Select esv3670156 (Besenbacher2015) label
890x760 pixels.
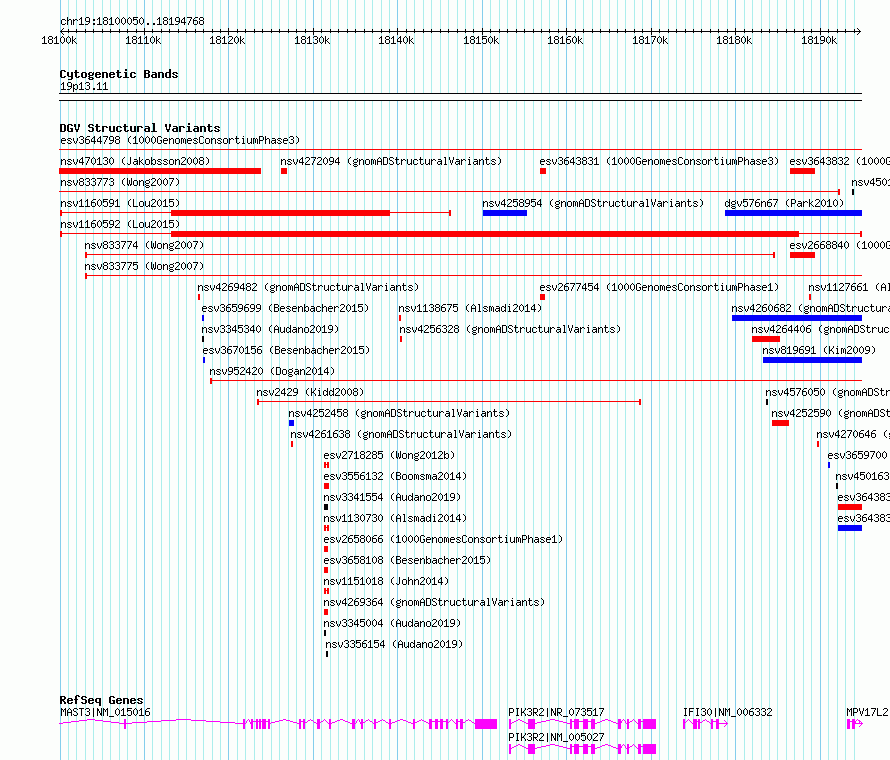click(286, 350)
